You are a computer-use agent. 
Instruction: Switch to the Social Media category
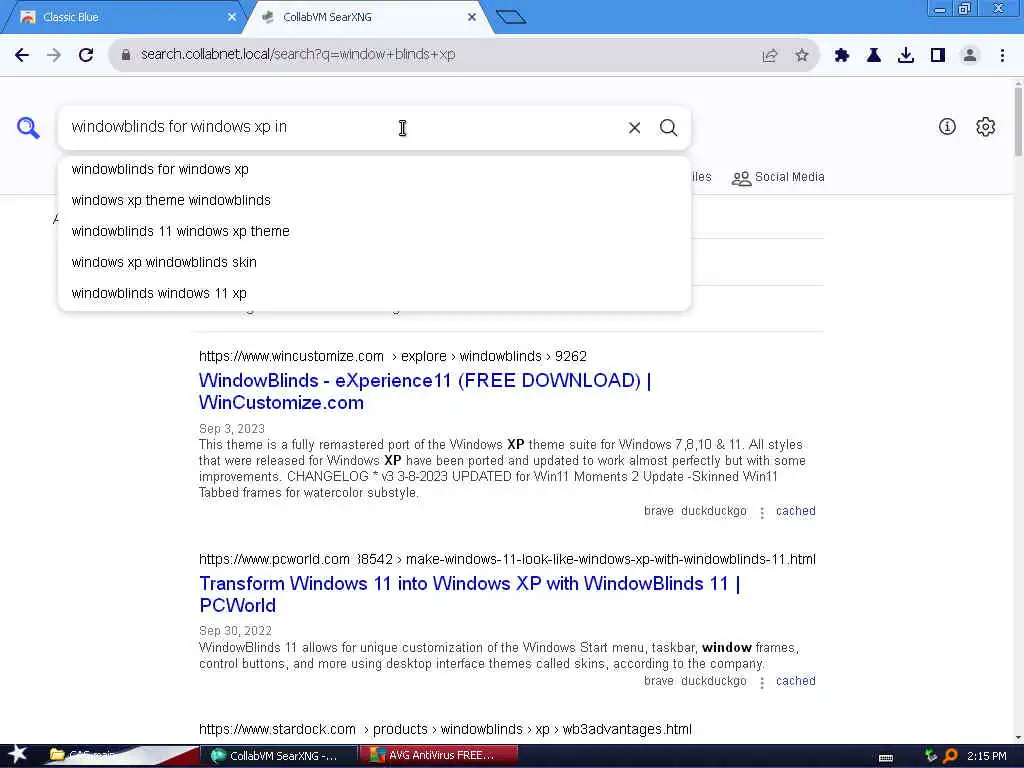(x=778, y=178)
